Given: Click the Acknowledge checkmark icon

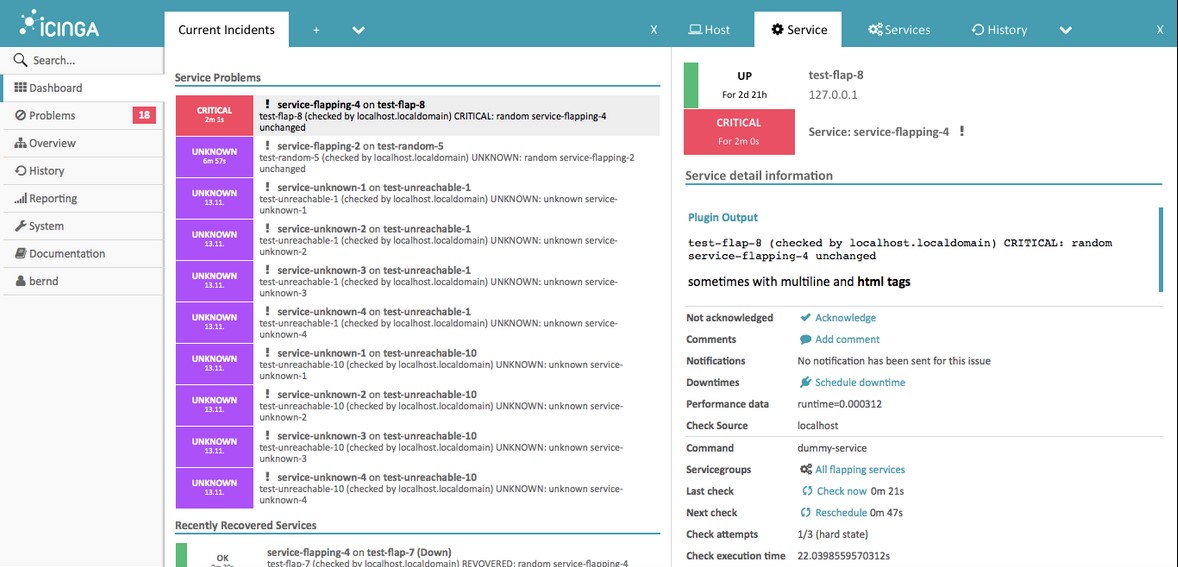Looking at the screenshot, I should [x=805, y=318].
